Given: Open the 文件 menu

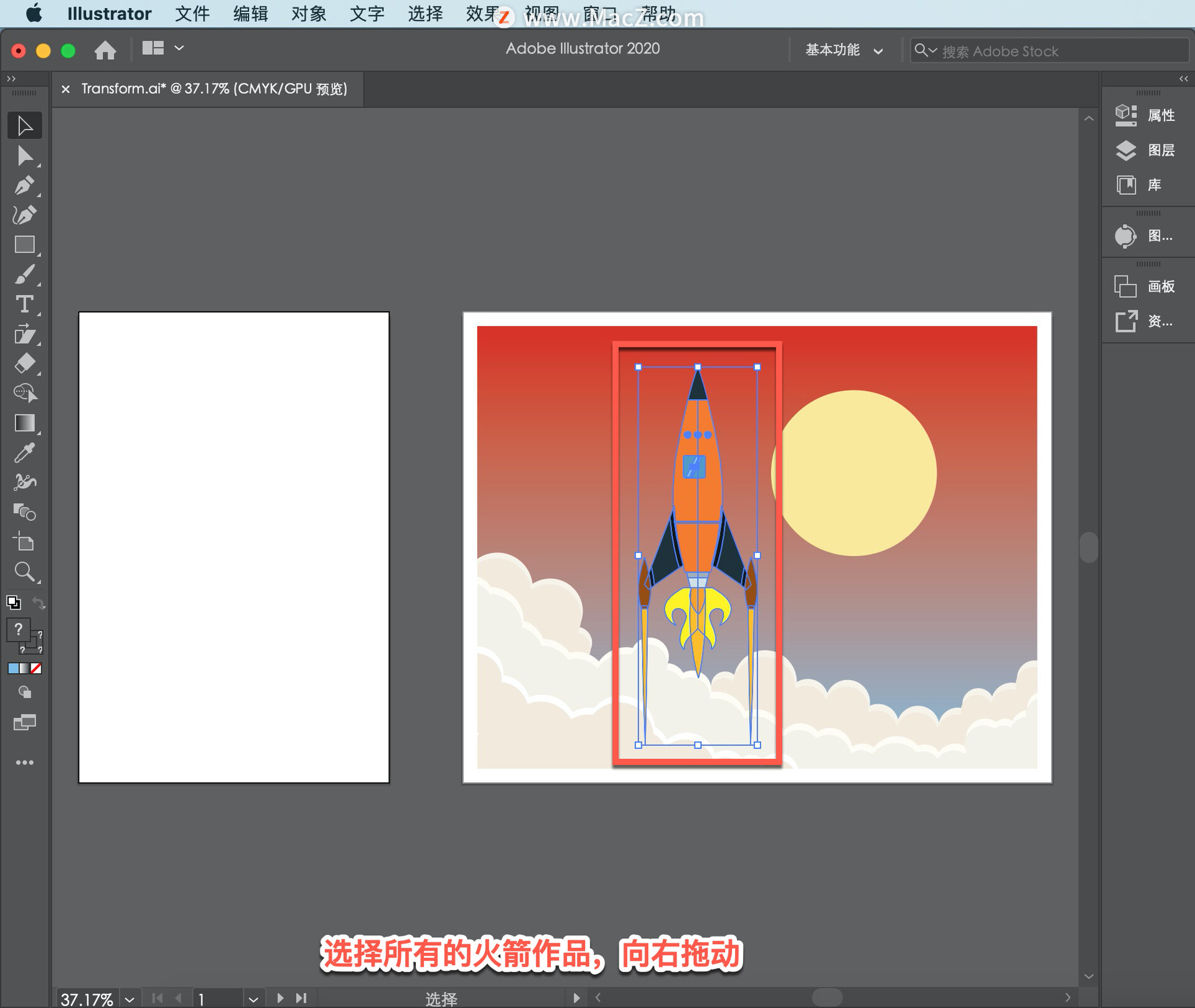Looking at the screenshot, I should tap(192, 14).
